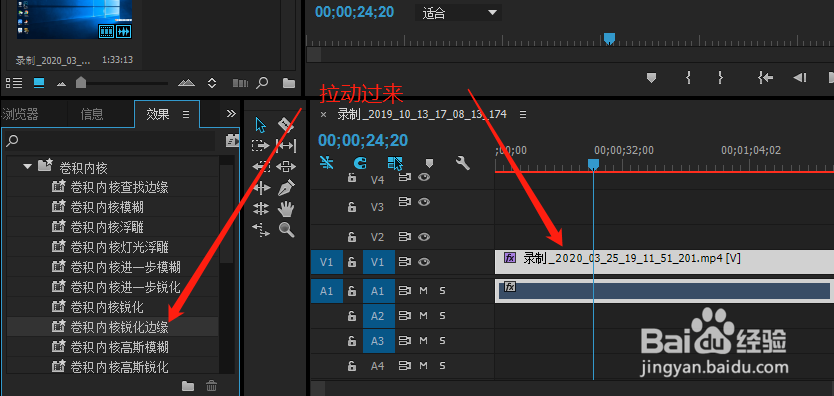Open timeline display settings wrench
The width and height of the screenshot is (834, 396).
pos(463,163)
